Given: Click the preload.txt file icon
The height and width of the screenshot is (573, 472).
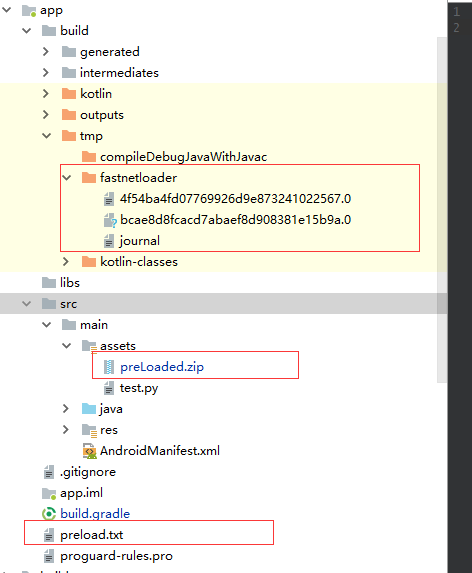Looking at the screenshot, I should tap(49, 535).
